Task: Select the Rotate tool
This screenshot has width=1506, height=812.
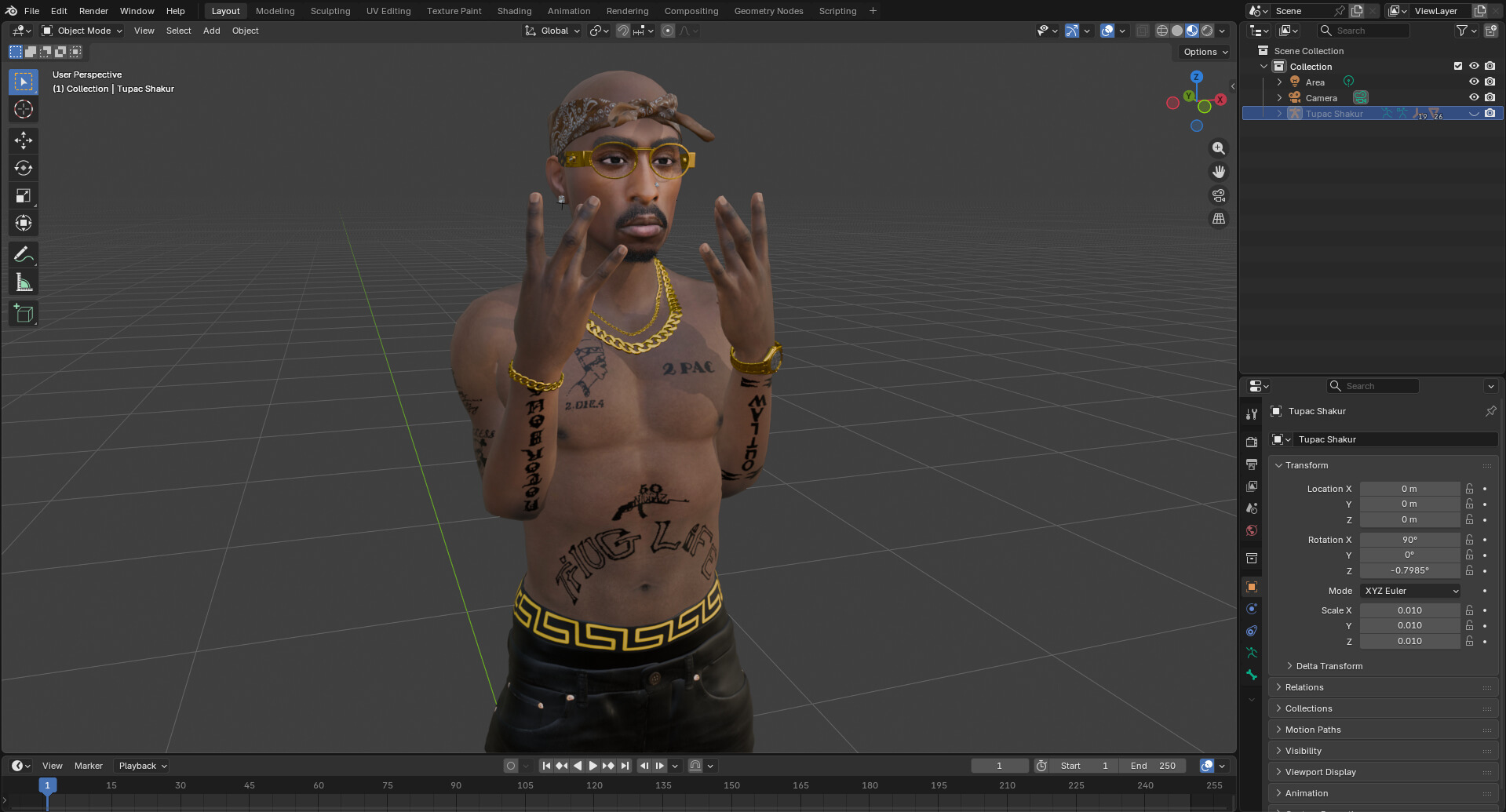Action: tap(24, 168)
